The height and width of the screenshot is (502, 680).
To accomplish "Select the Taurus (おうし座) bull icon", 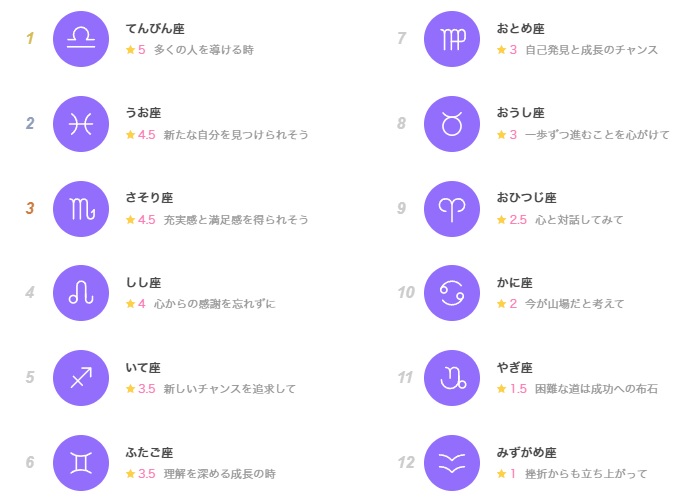I will point(452,124).
